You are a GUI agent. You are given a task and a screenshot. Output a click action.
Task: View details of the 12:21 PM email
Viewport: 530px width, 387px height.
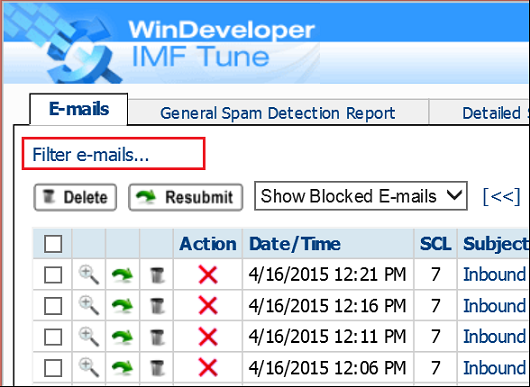click(89, 274)
